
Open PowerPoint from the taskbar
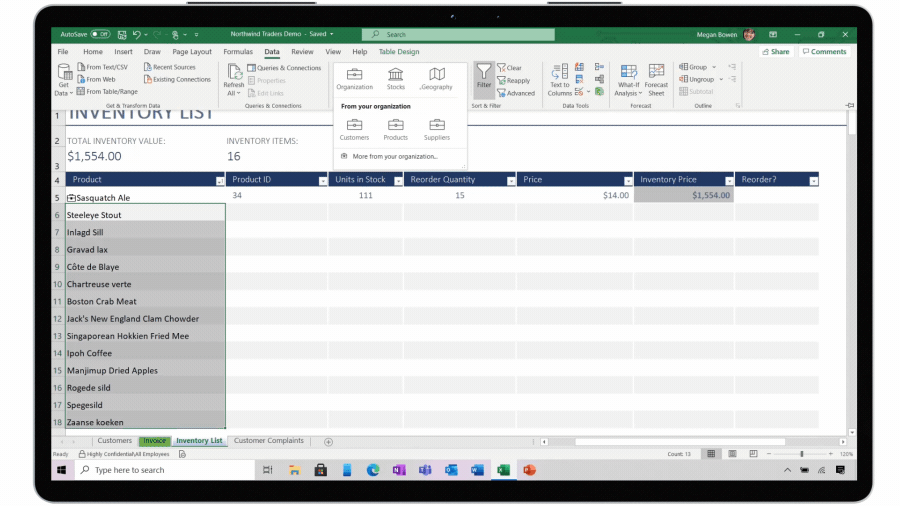(x=529, y=470)
